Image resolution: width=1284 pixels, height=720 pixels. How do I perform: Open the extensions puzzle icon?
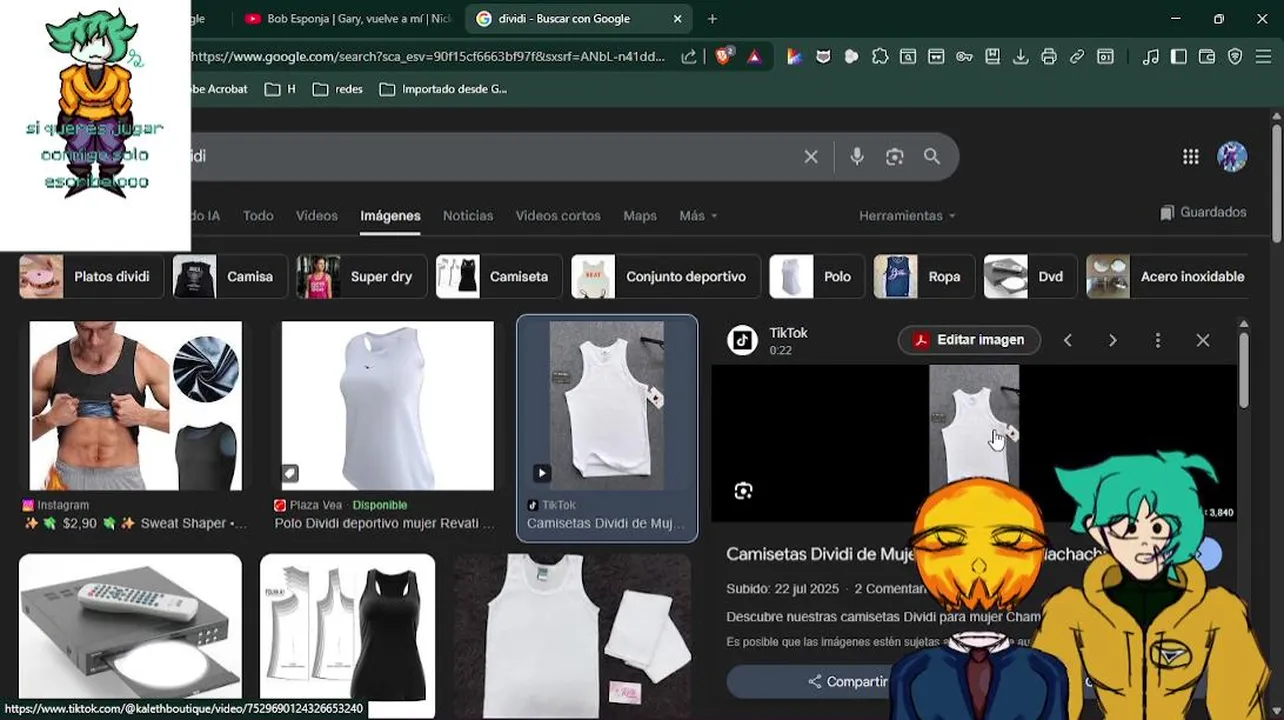(880, 57)
